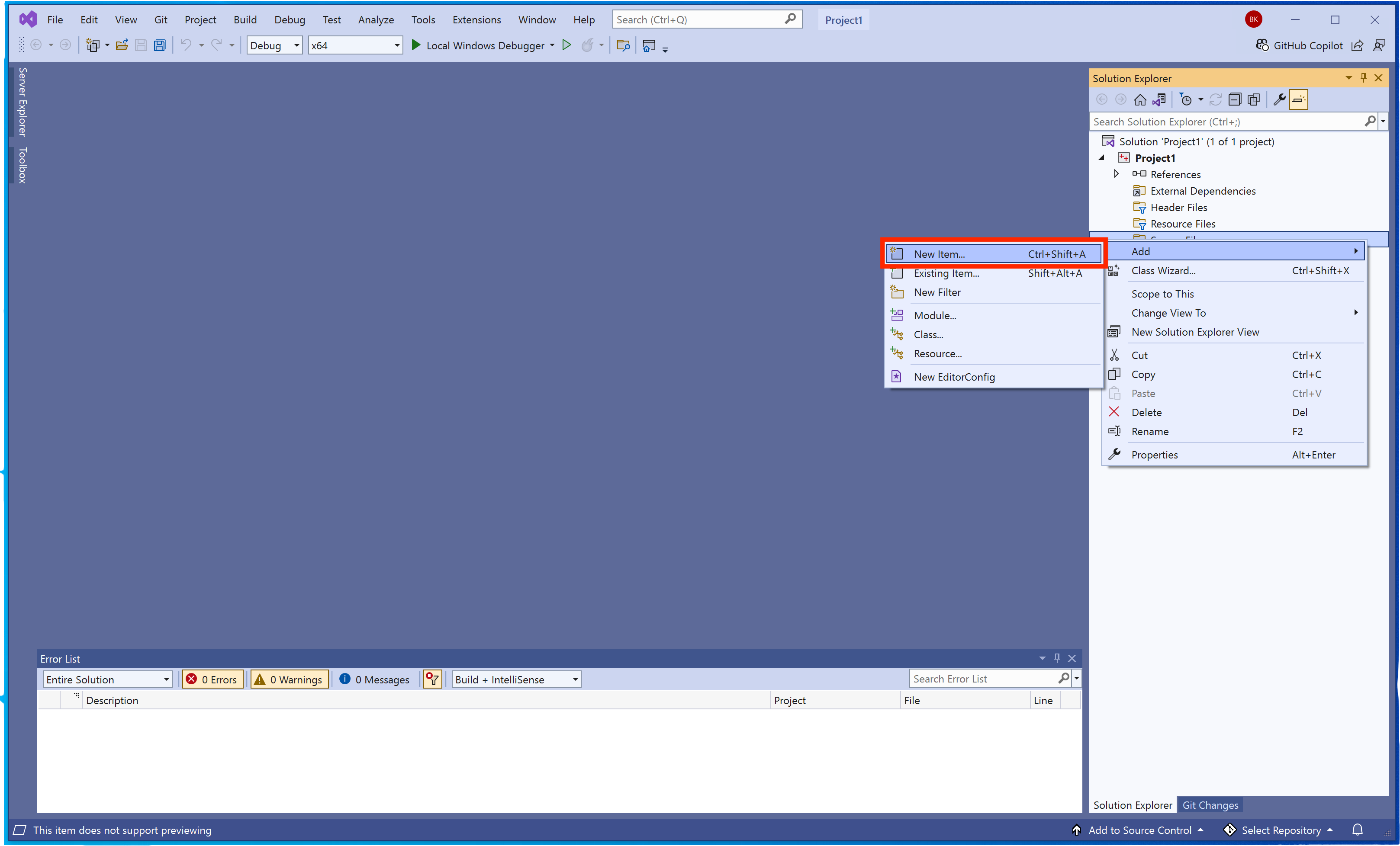This screenshot has width=1400, height=846.
Task: Click Add to Source Control button
Action: tap(1139, 830)
